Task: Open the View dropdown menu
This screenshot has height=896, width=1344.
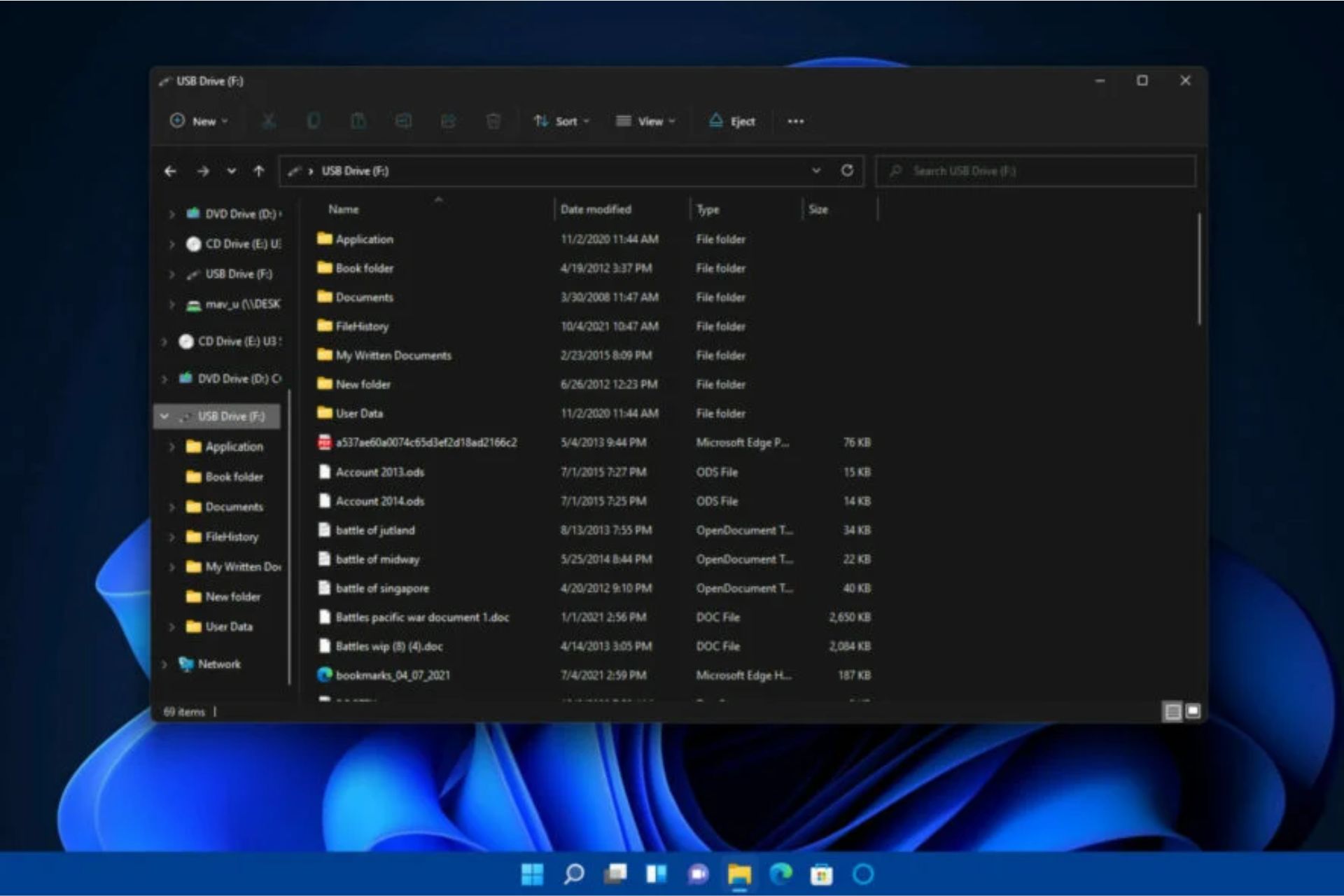Action: 645,121
